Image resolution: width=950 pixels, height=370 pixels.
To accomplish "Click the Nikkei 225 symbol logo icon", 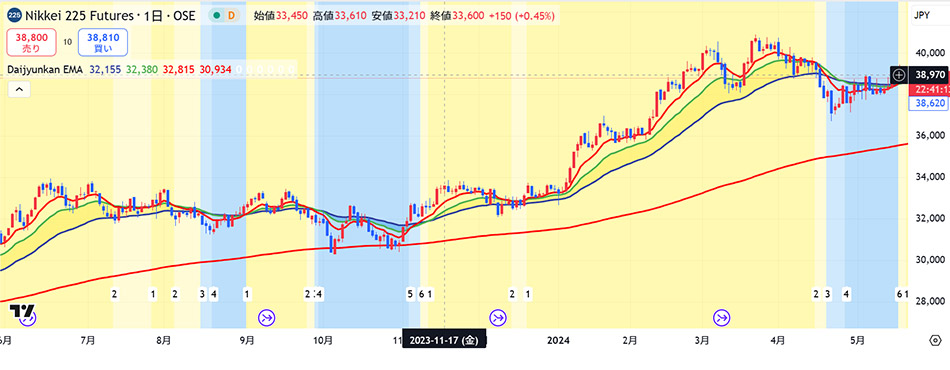I will point(15,16).
